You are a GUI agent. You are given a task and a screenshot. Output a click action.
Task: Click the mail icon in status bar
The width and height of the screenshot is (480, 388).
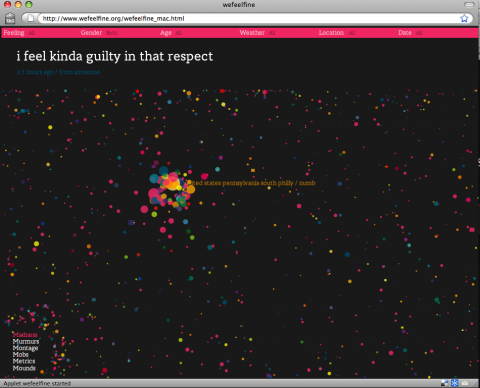point(465,383)
